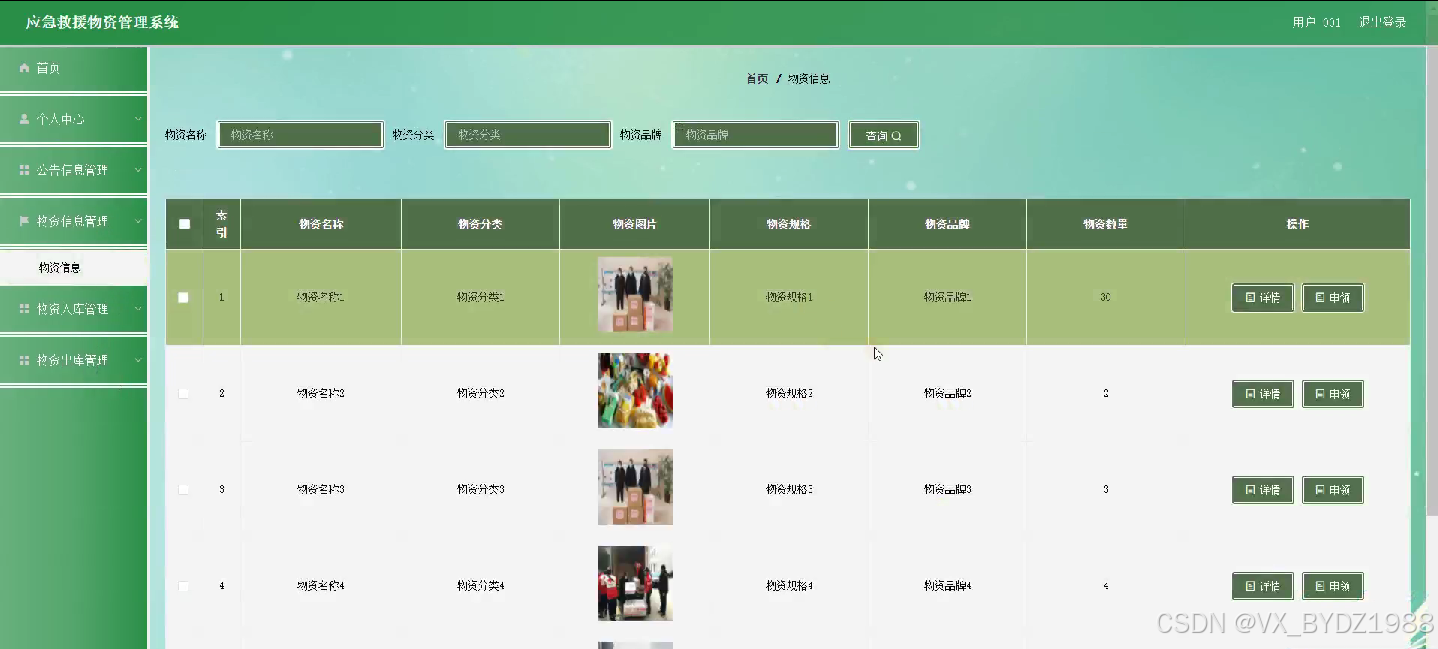Expand the 物资出库管理 menu chevron
The width and height of the screenshot is (1438, 649).
tap(138, 360)
